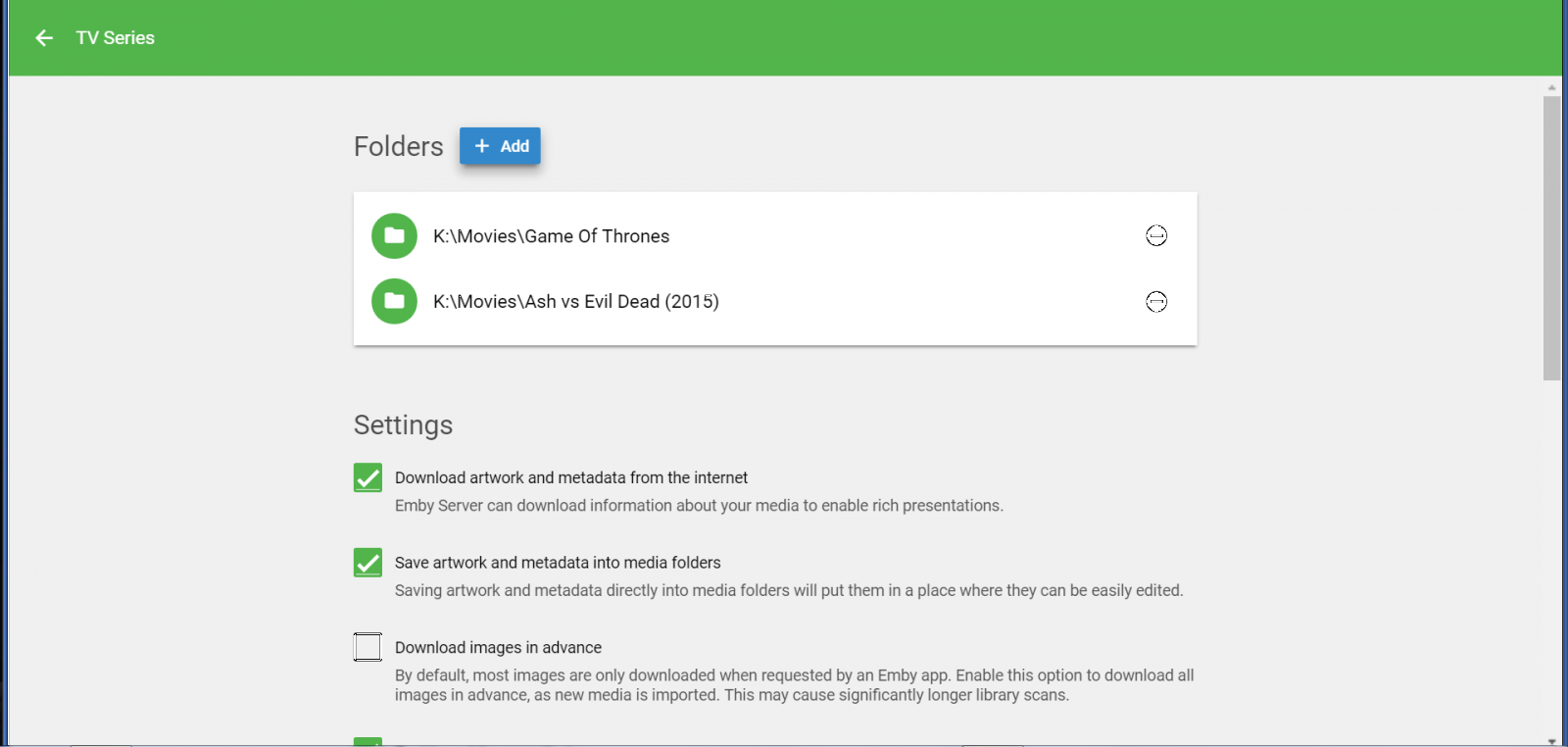The width and height of the screenshot is (1568, 747).
Task: Click the 'Save artwork and metadata into media folders' label
Action: tap(558, 563)
